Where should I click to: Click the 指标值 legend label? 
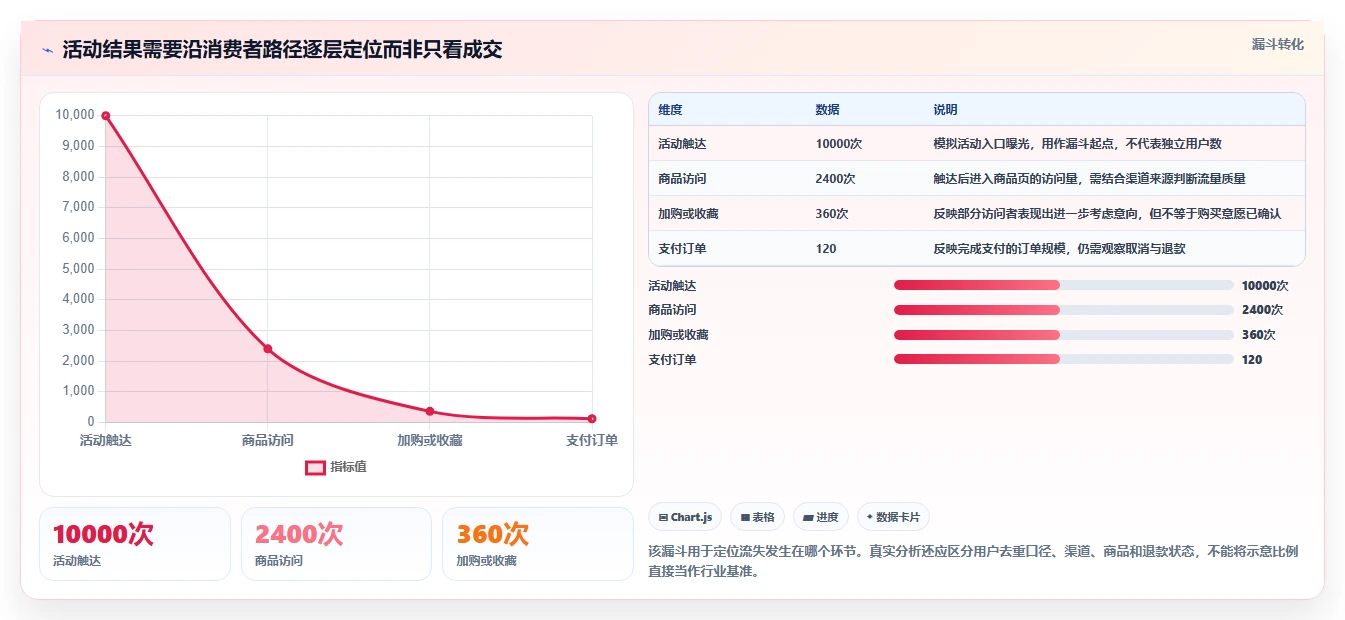[349, 467]
